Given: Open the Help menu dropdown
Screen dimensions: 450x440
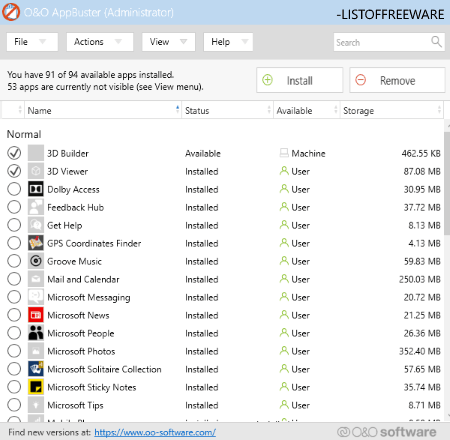Looking at the screenshot, I should coord(228,42).
